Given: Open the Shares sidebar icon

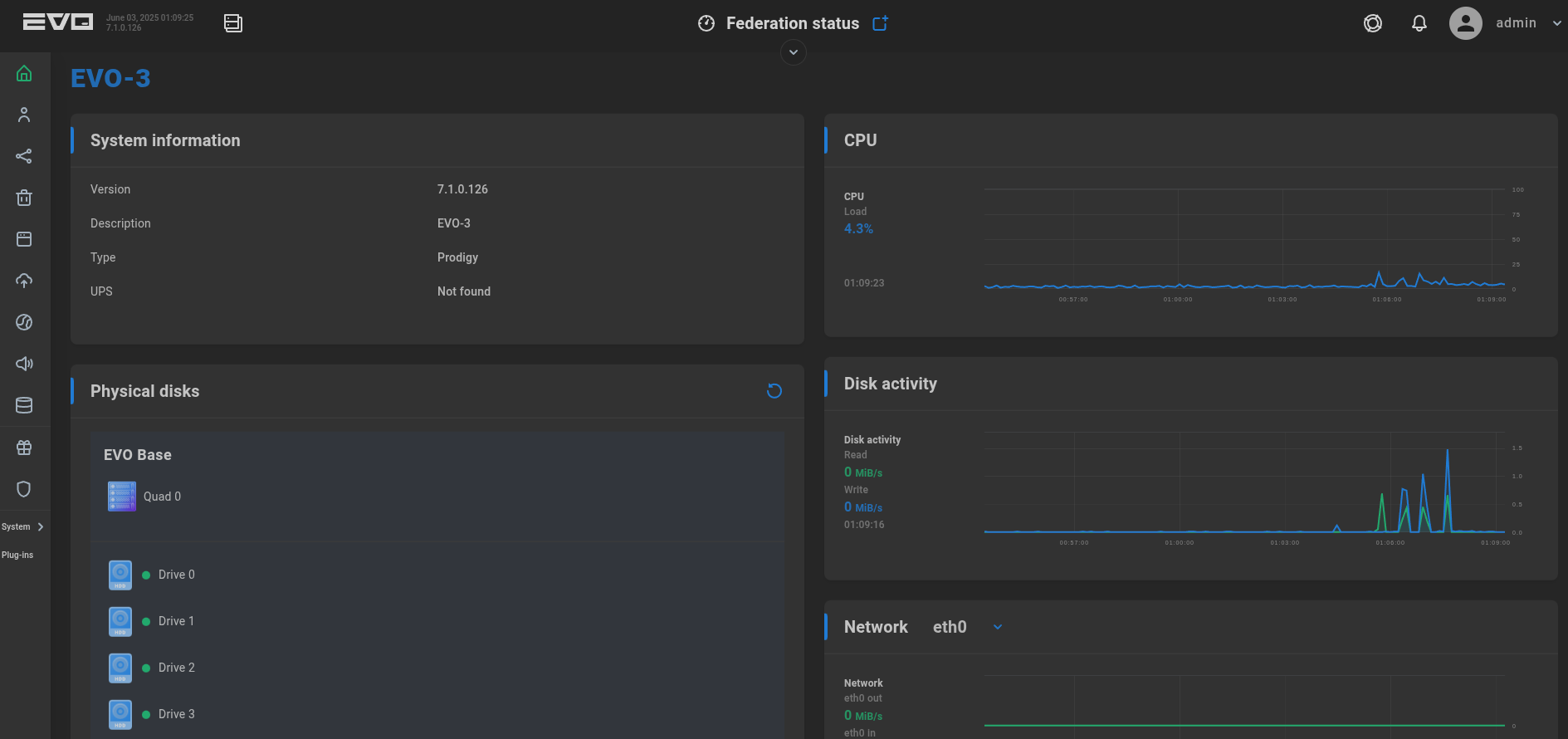Looking at the screenshot, I should coord(24,156).
